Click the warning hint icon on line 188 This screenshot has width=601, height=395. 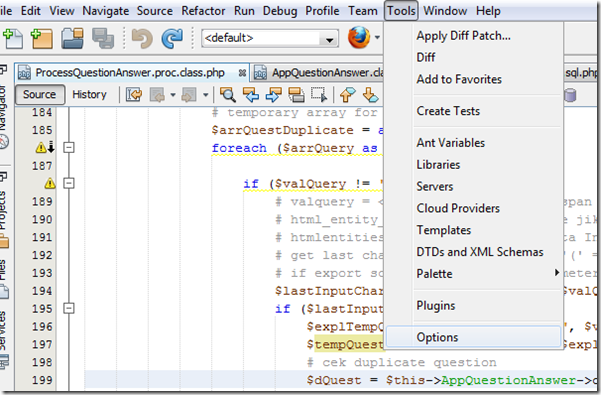coord(50,184)
